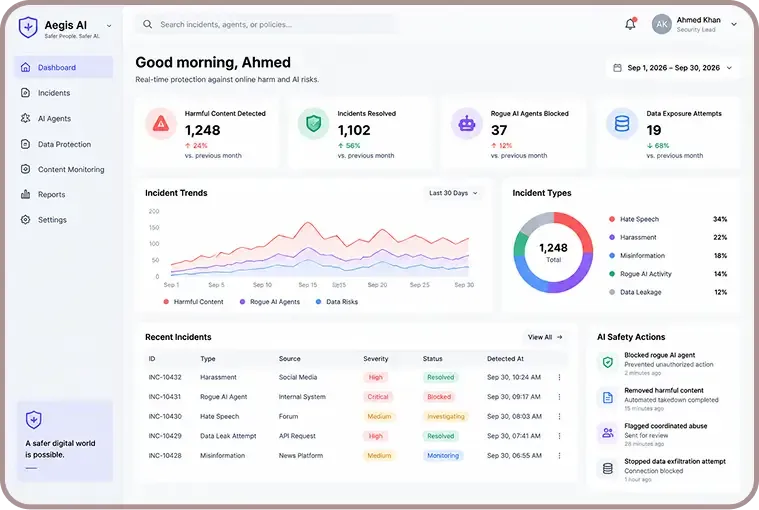Image resolution: width=759 pixels, height=510 pixels.
Task: Click the donut chart center total 1,248
Action: [x=553, y=248]
